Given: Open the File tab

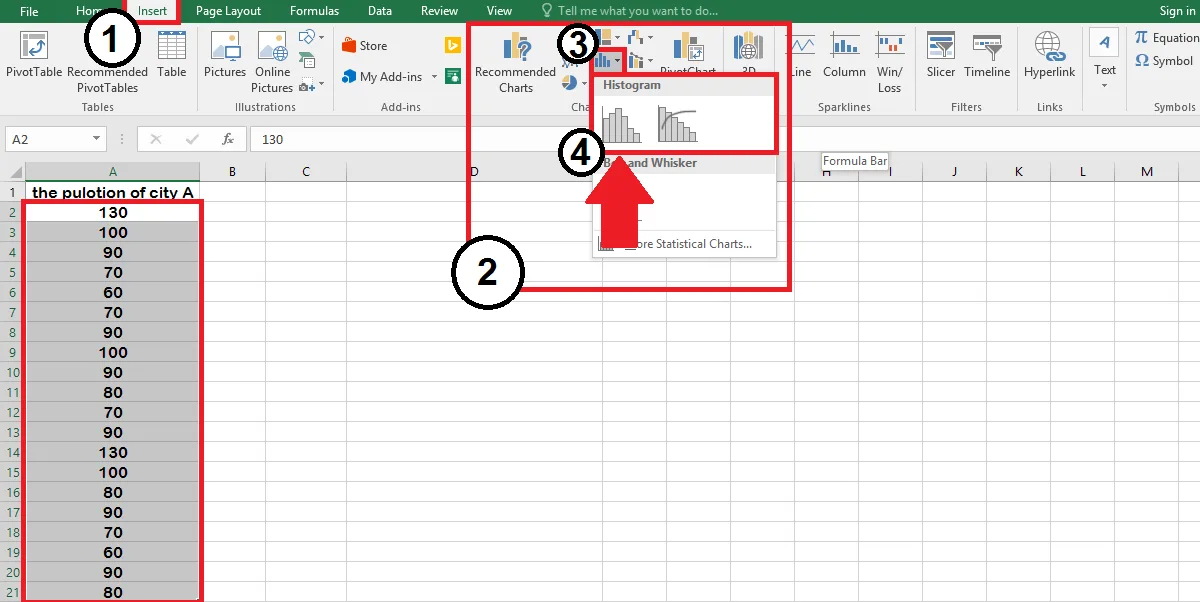Looking at the screenshot, I should coord(29,11).
